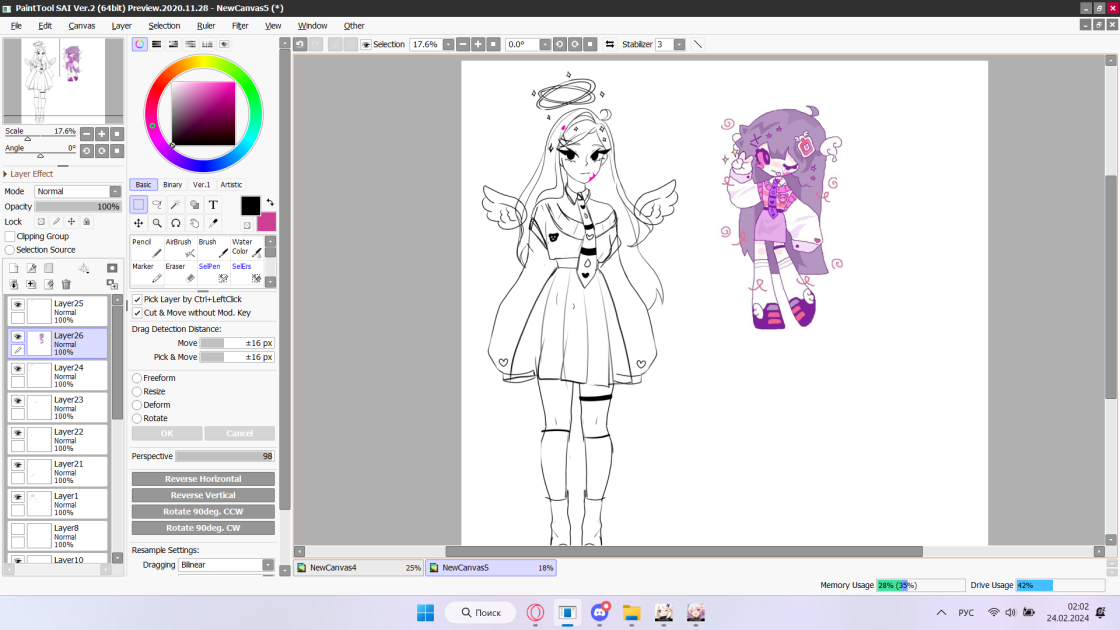Select the Magic Wand tool

tap(176, 204)
